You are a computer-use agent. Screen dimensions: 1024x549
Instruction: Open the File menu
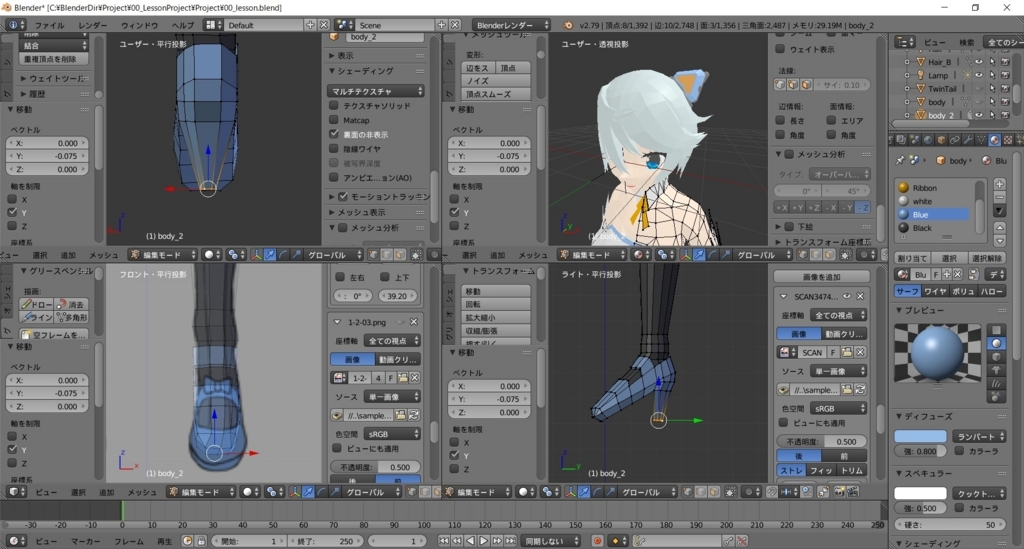[49, 25]
